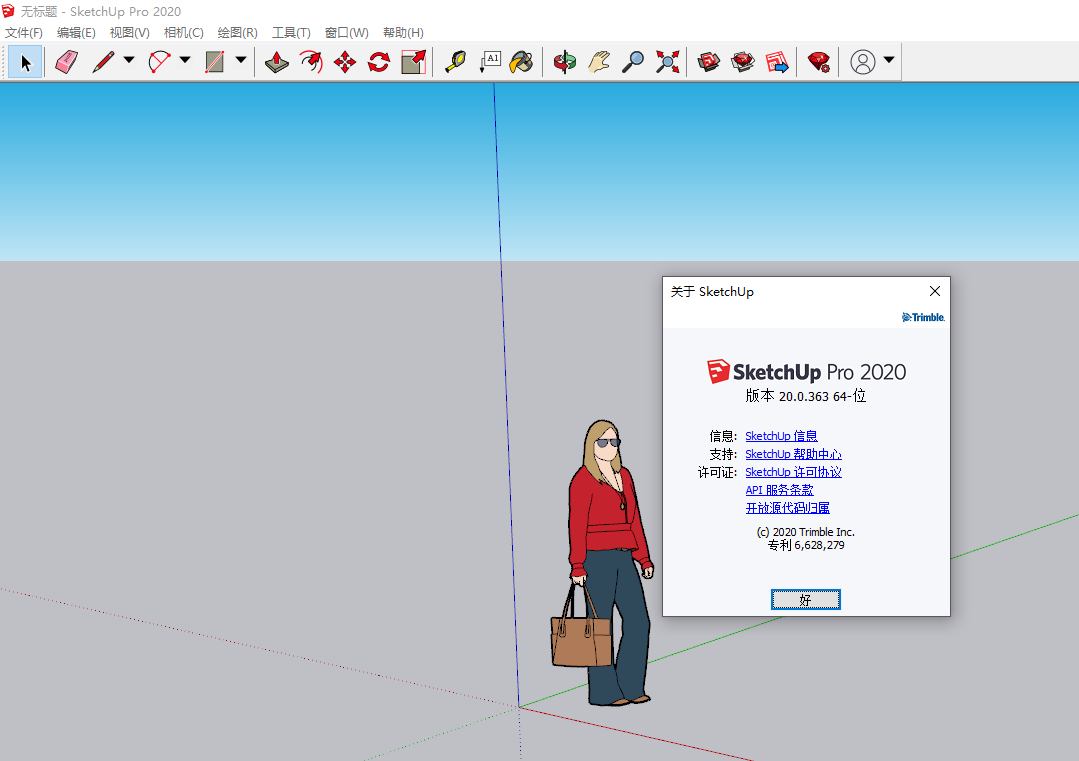The image size is (1079, 761).
Task: Choose the Text label tool
Action: pos(490,62)
